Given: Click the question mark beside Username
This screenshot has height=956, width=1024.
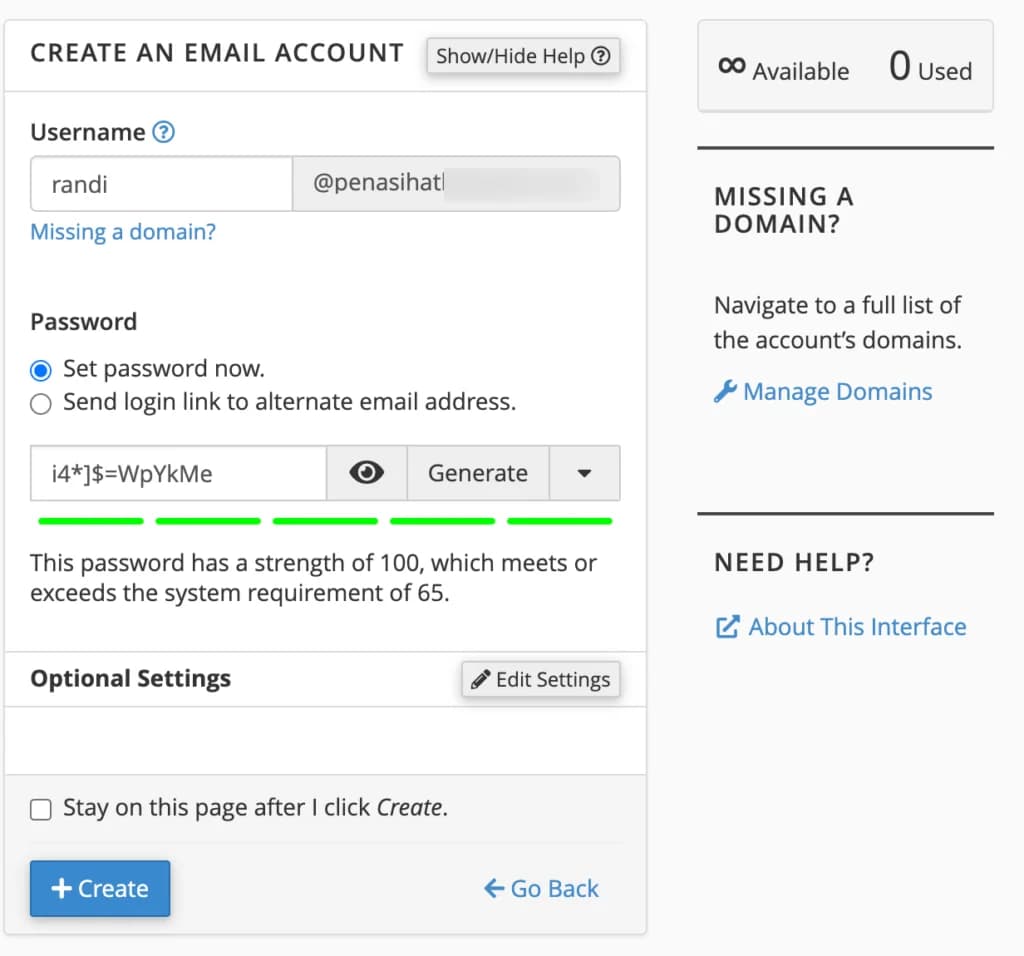Looking at the screenshot, I should click(166, 131).
